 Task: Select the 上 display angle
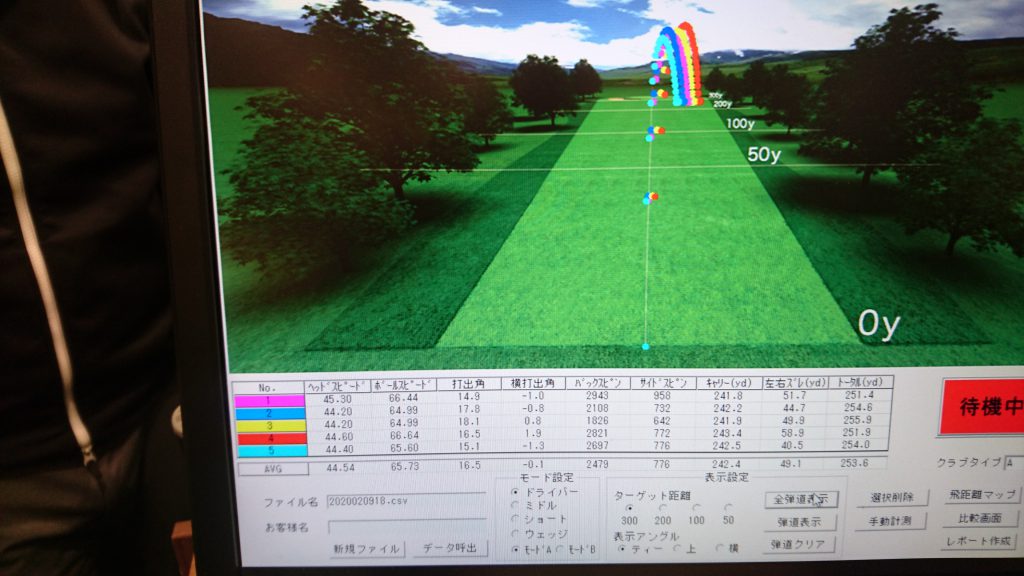tap(677, 549)
